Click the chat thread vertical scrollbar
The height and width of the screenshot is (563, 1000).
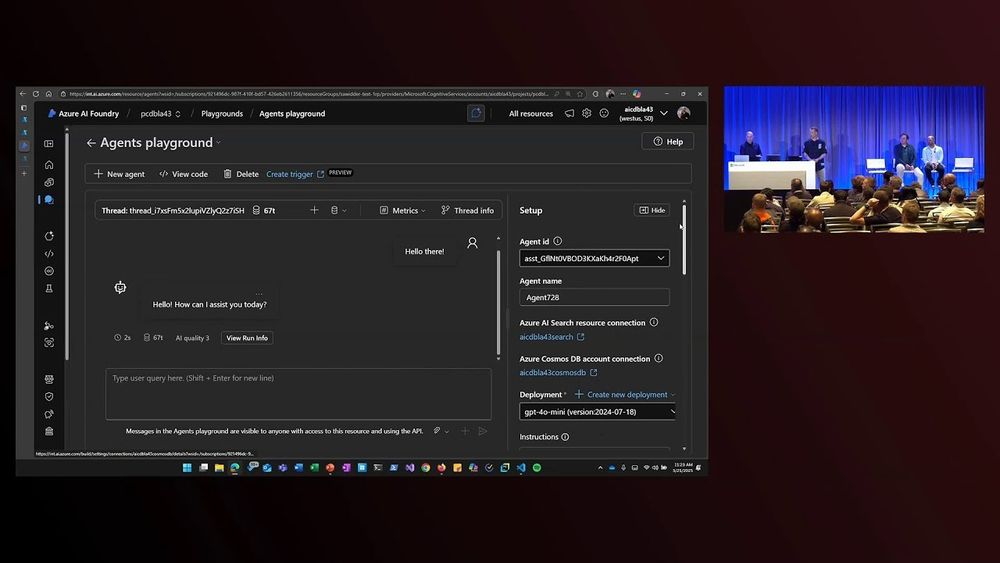pos(498,303)
